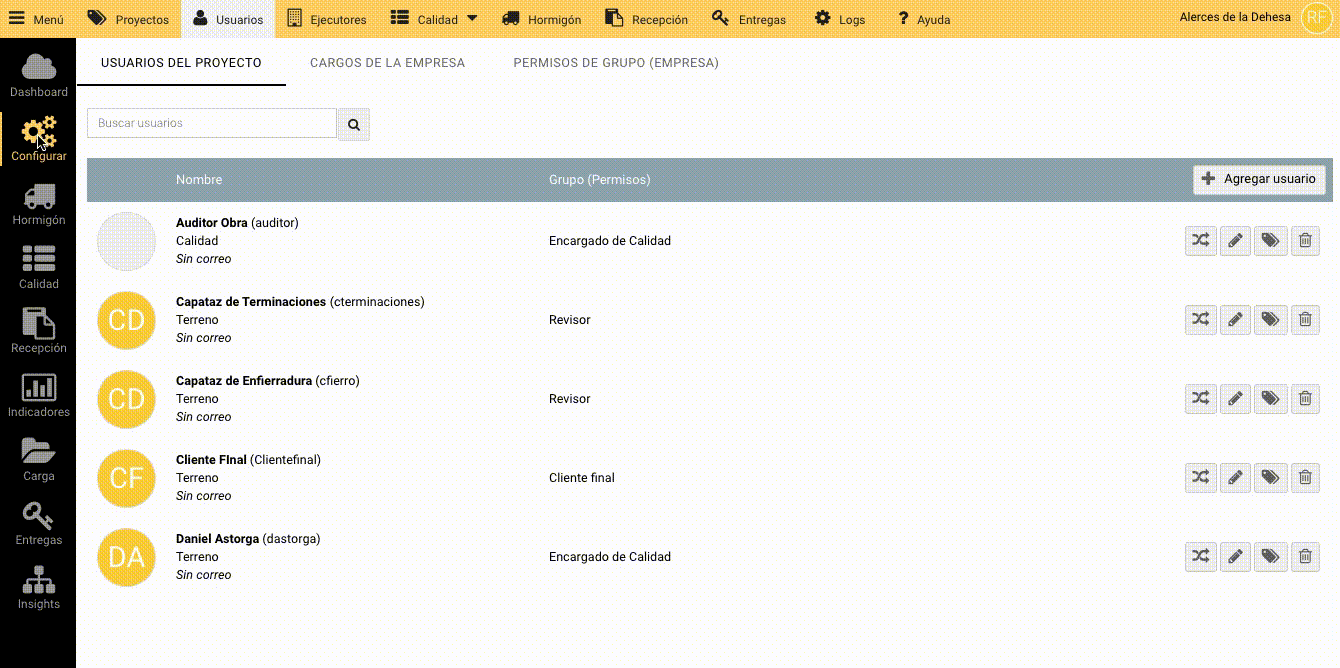
Task: Click the Agregar usuario button
Action: [1259, 179]
